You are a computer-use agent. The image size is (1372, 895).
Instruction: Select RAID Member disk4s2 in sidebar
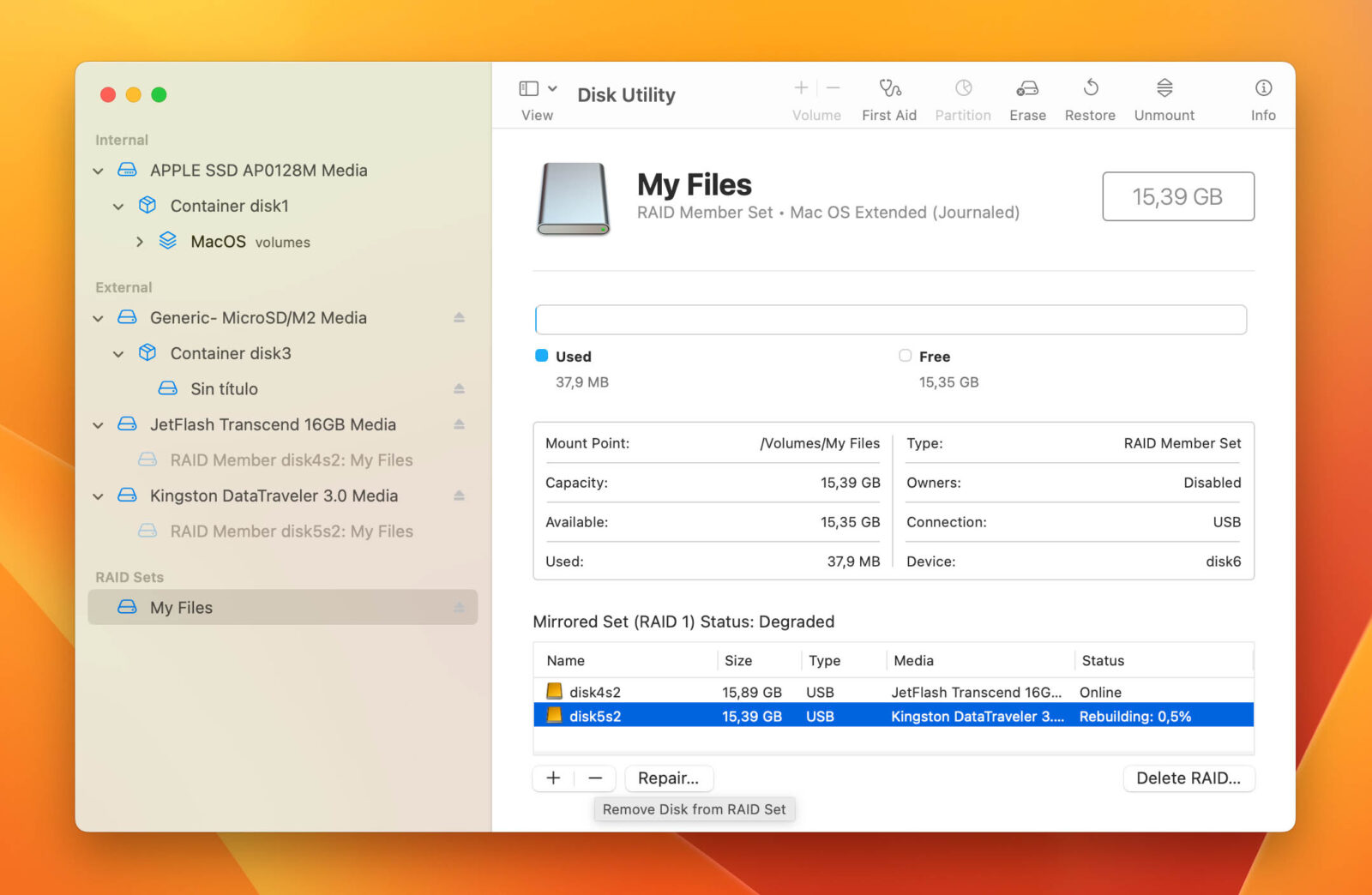click(x=292, y=460)
